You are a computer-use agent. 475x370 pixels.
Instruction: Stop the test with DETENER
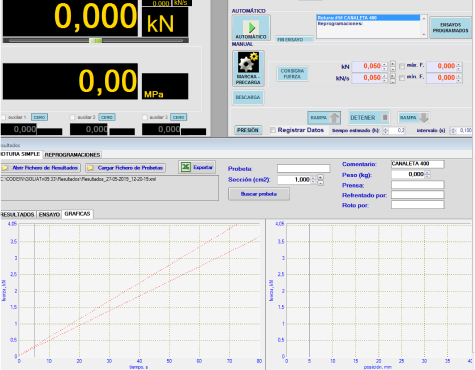(x=369, y=118)
